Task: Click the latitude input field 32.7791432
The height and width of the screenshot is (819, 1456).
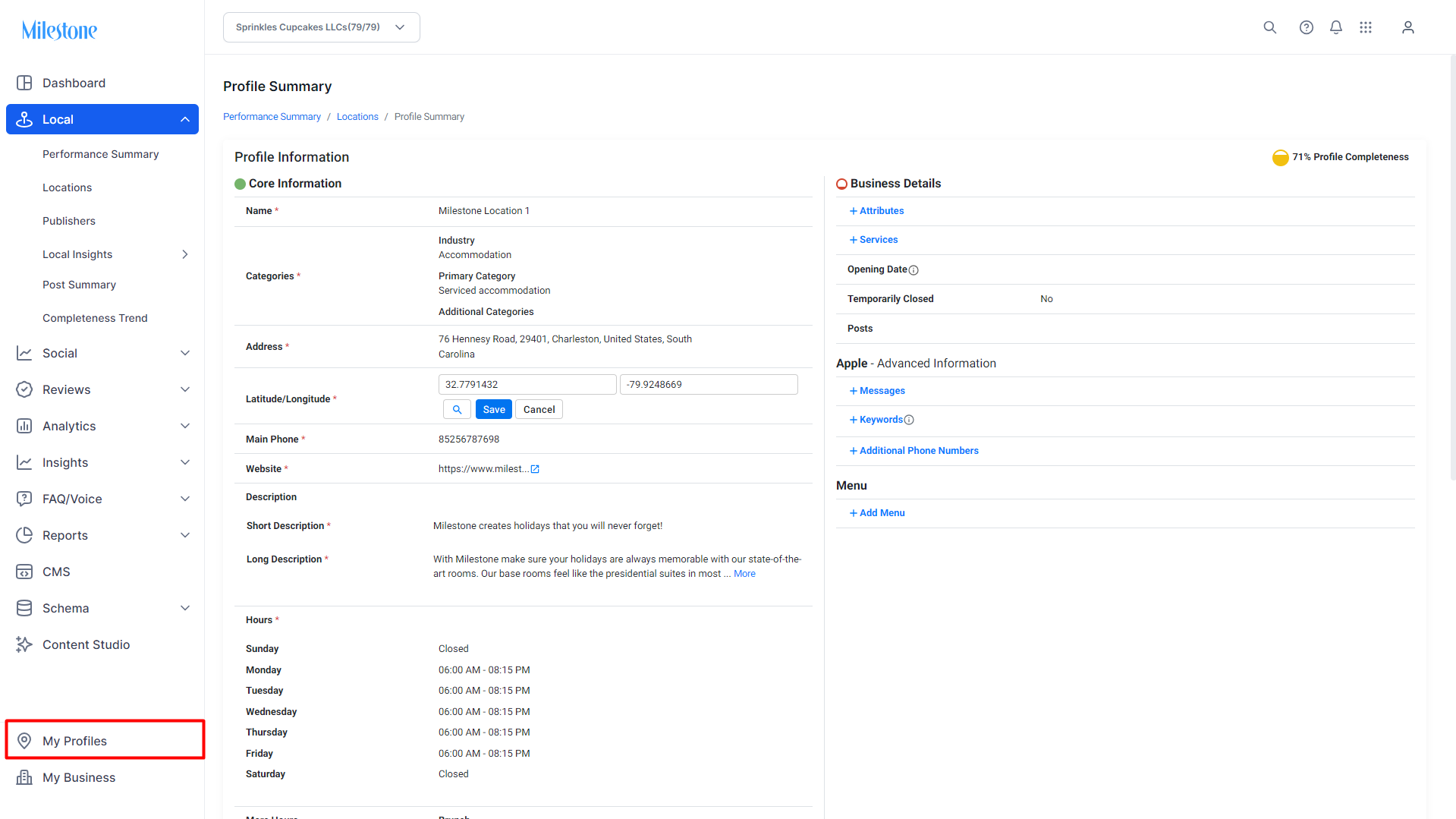Action: pos(527,385)
